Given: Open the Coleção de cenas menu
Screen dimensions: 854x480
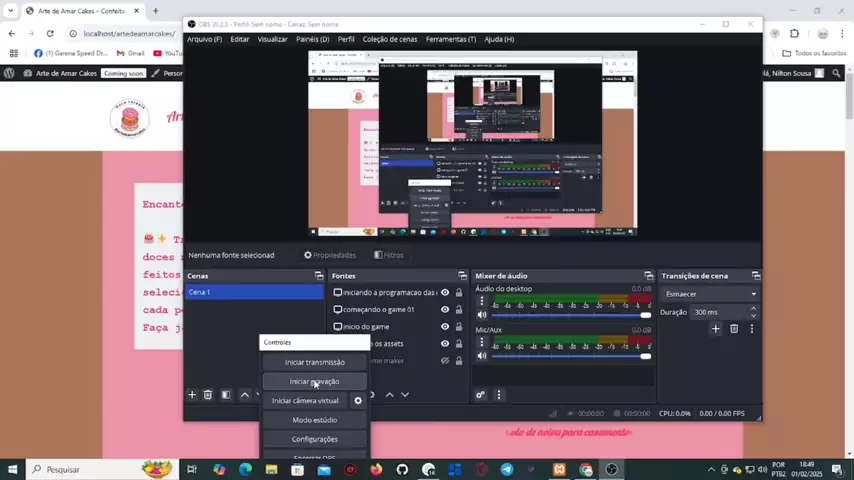Looking at the screenshot, I should (390, 39).
